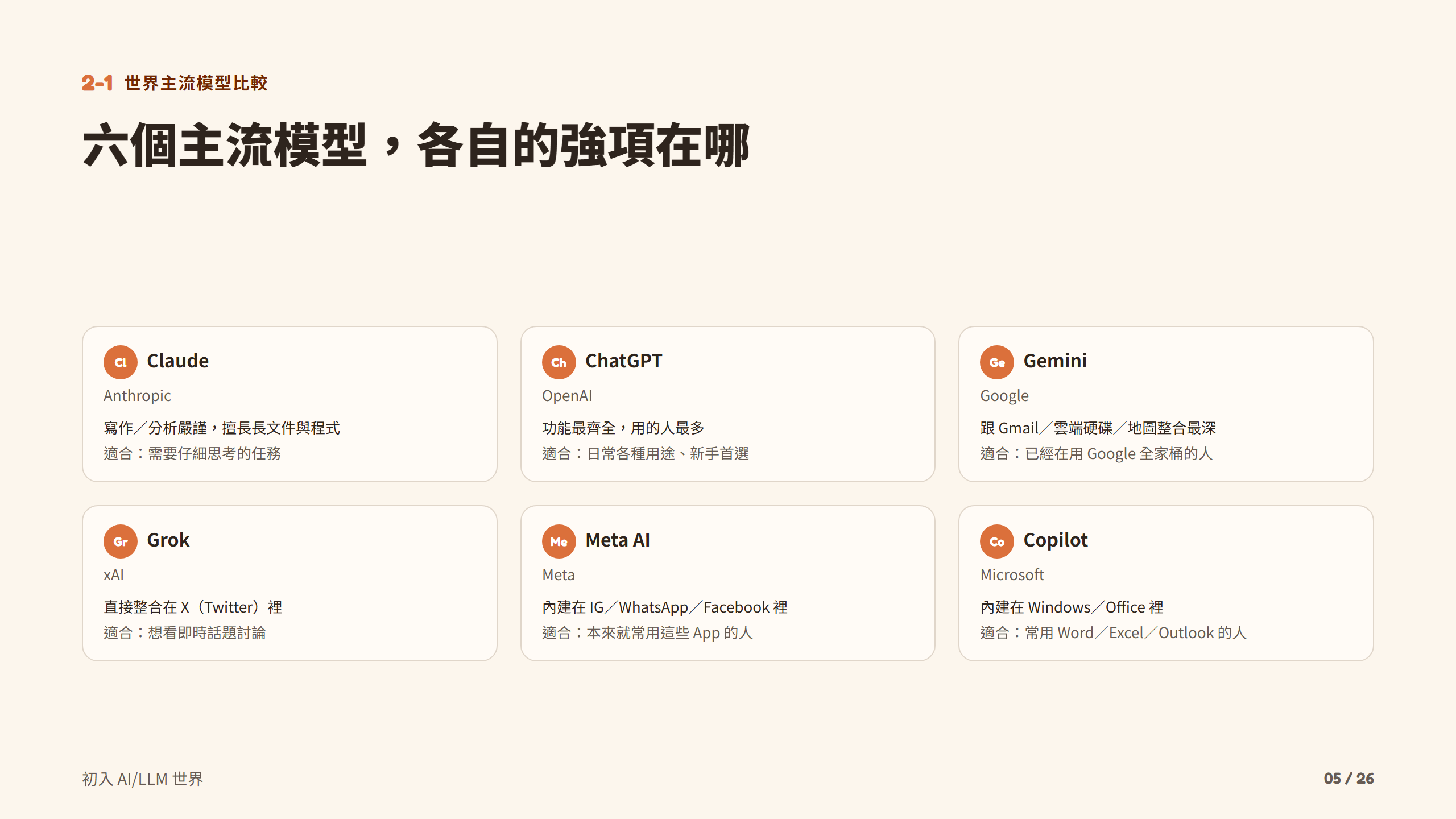The image size is (1456, 819).
Task: Click the text '適合：本來就常用這些 App 的人'
Action: (648, 633)
